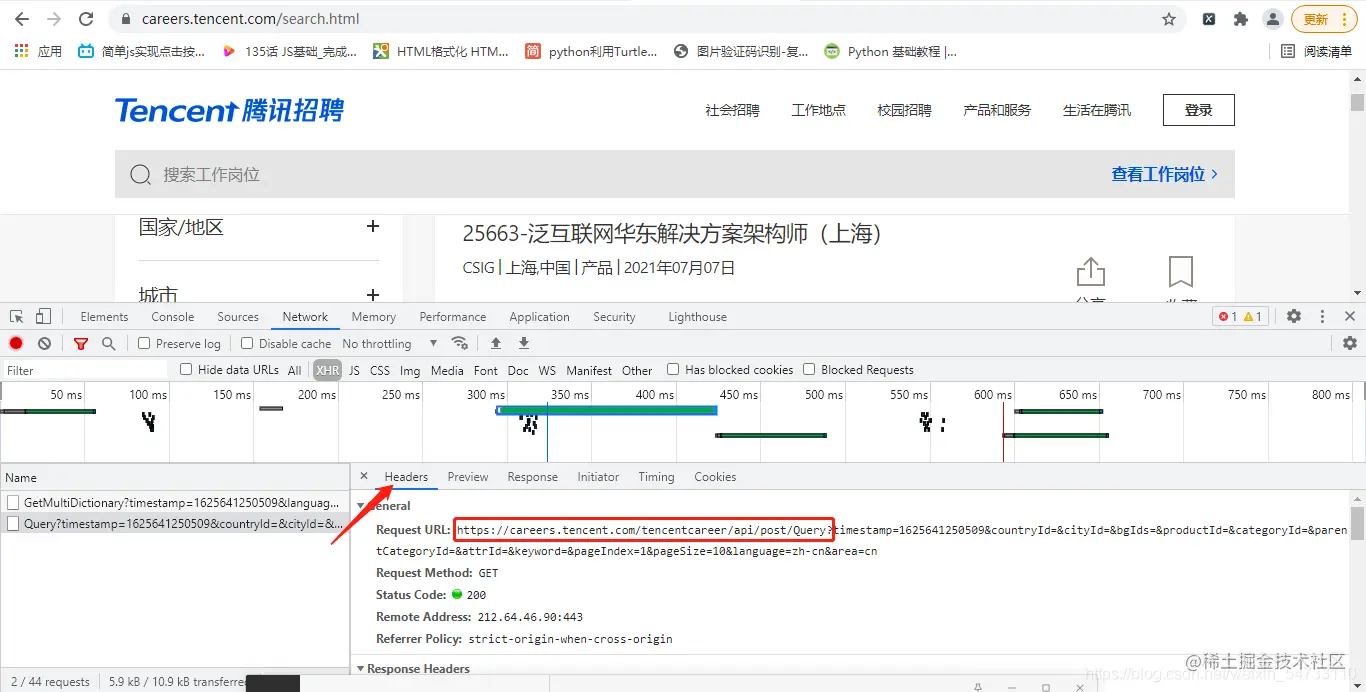
Task: Enable the Disable cache checkbox
Action: tap(247, 343)
